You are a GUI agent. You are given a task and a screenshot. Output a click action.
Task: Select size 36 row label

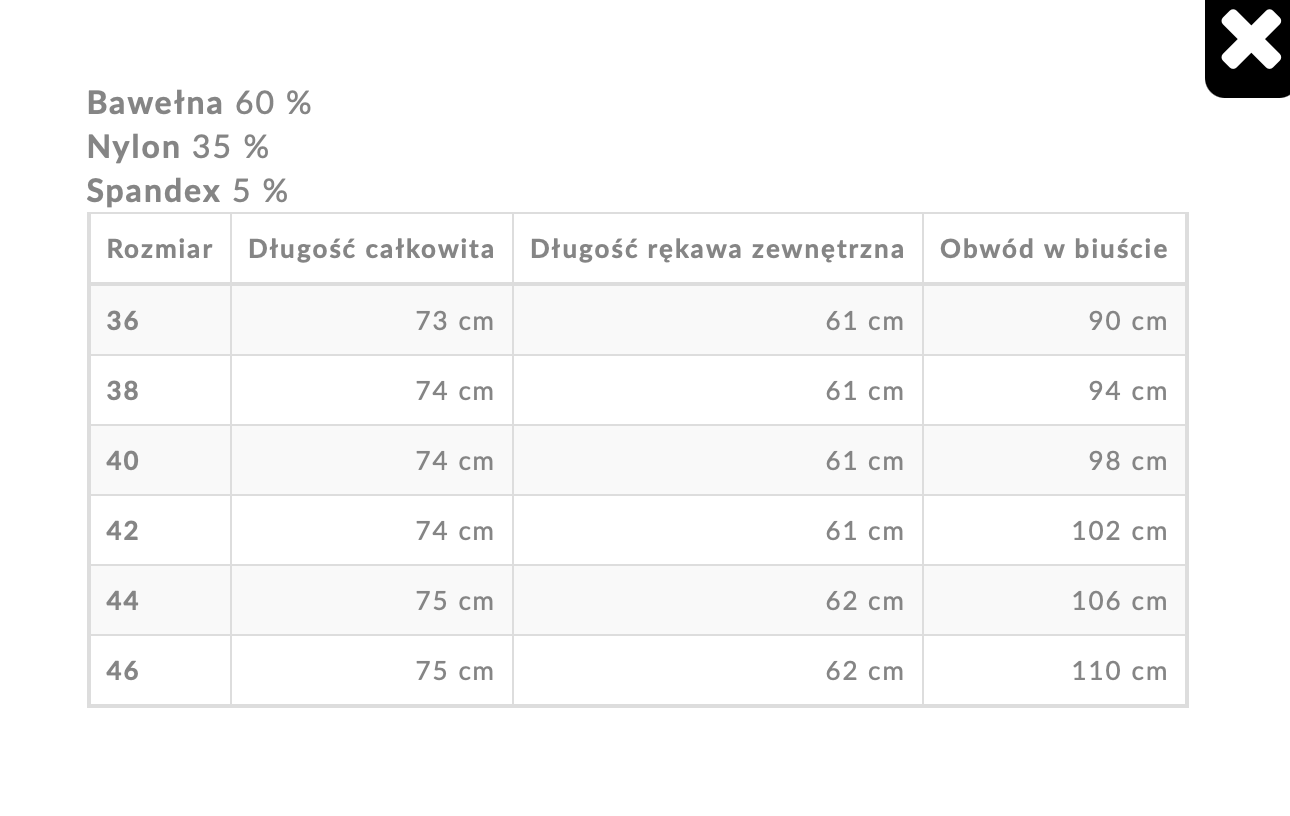[x=123, y=321]
